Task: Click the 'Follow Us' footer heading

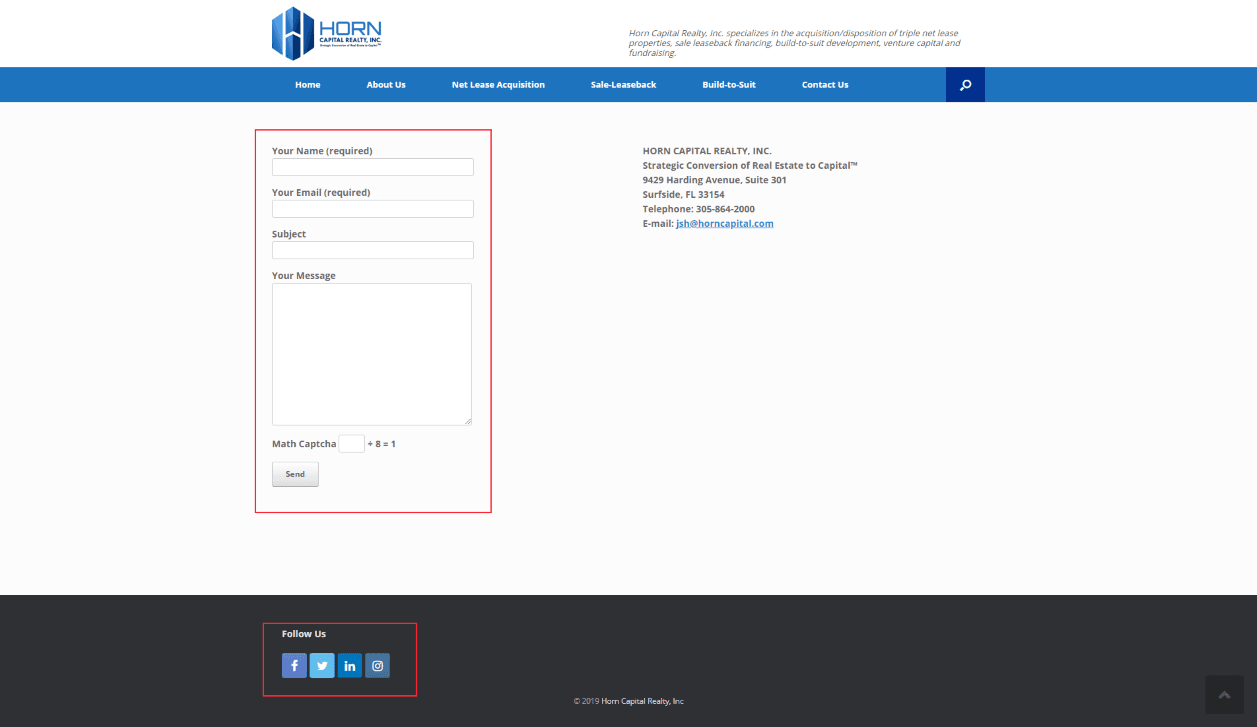Action: (x=304, y=634)
